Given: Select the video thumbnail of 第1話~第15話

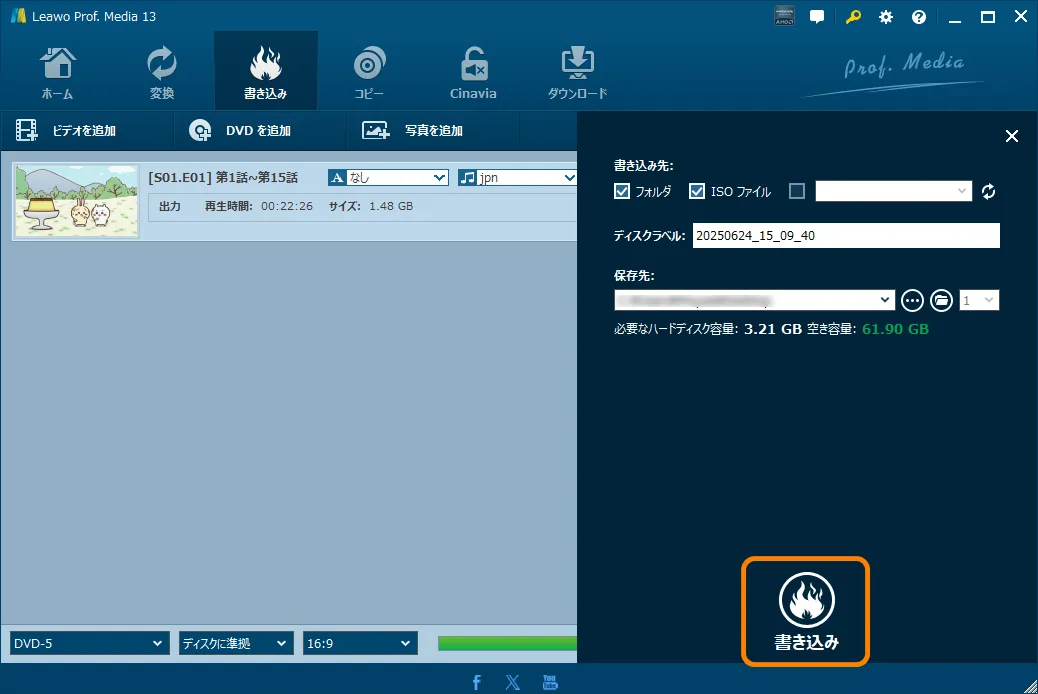Looking at the screenshot, I should coord(77,201).
